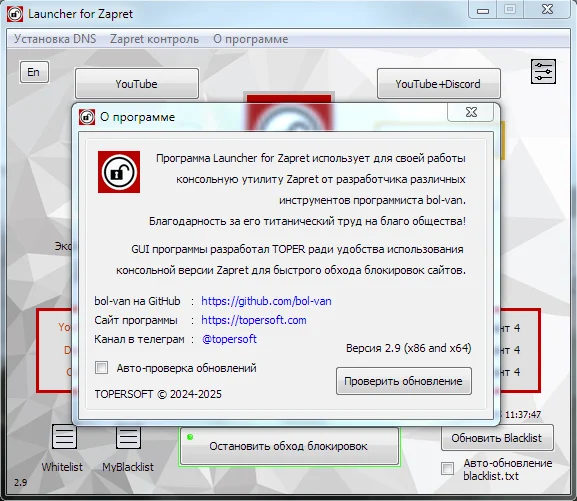Click the YouTube preset button

pos(137,84)
